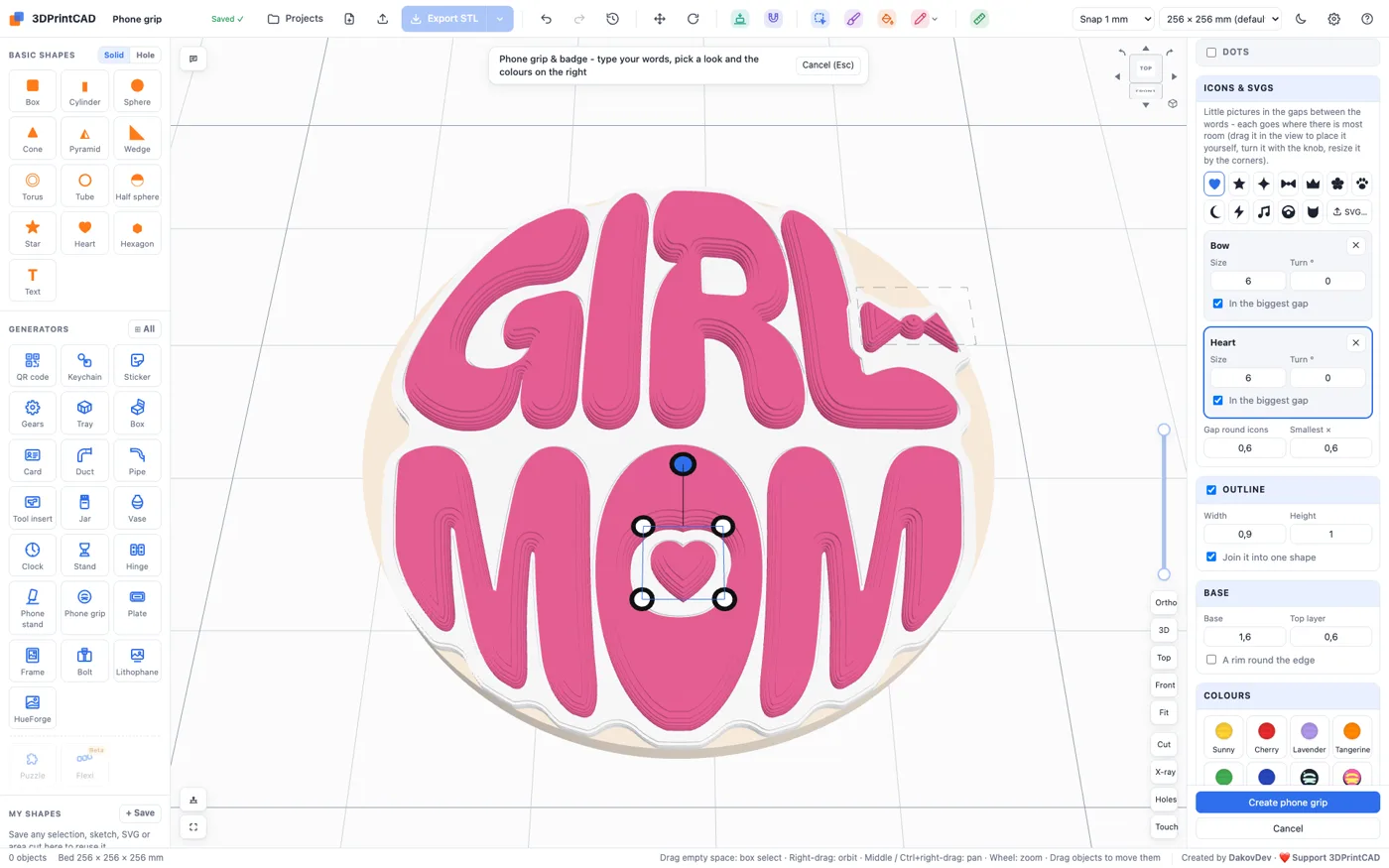Image resolution: width=1389 pixels, height=868 pixels.
Task: Switch basic shapes to Hole mode
Action: pyautogui.click(x=145, y=56)
